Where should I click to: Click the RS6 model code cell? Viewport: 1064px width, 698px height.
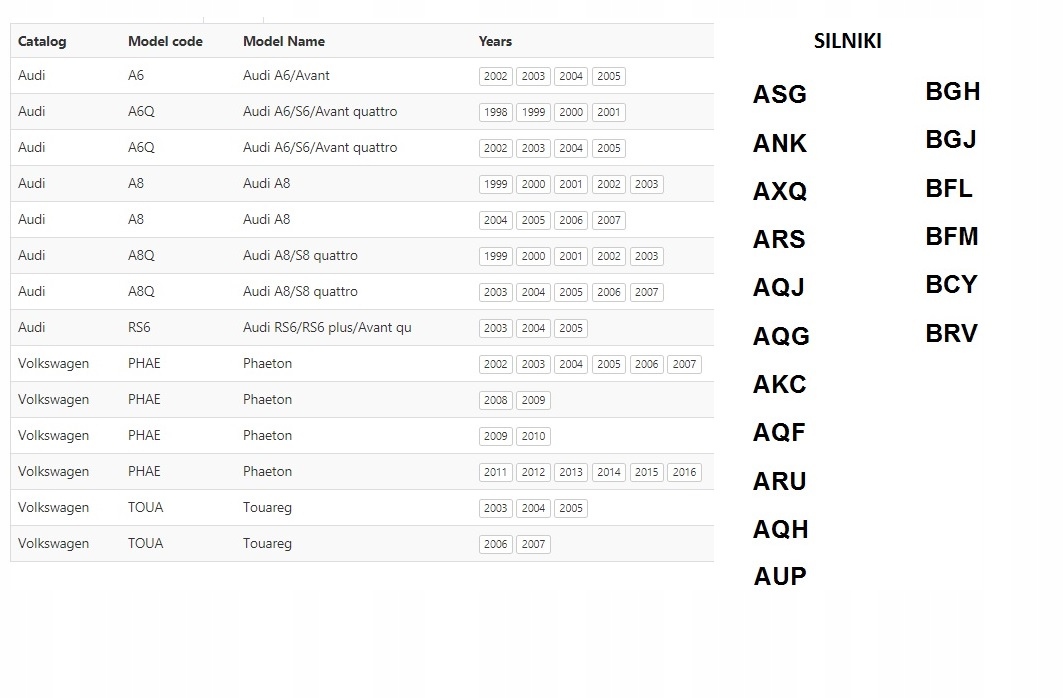tap(139, 327)
